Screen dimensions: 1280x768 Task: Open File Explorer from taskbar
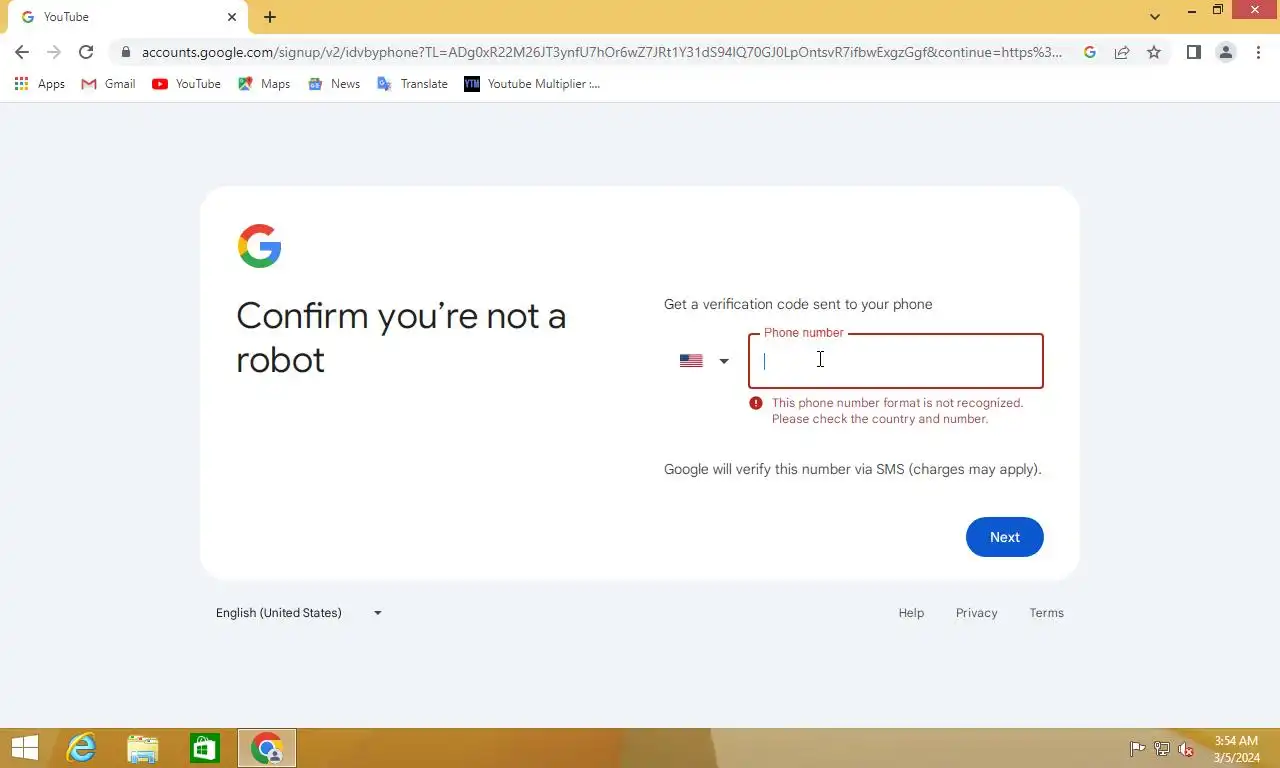coord(143,748)
